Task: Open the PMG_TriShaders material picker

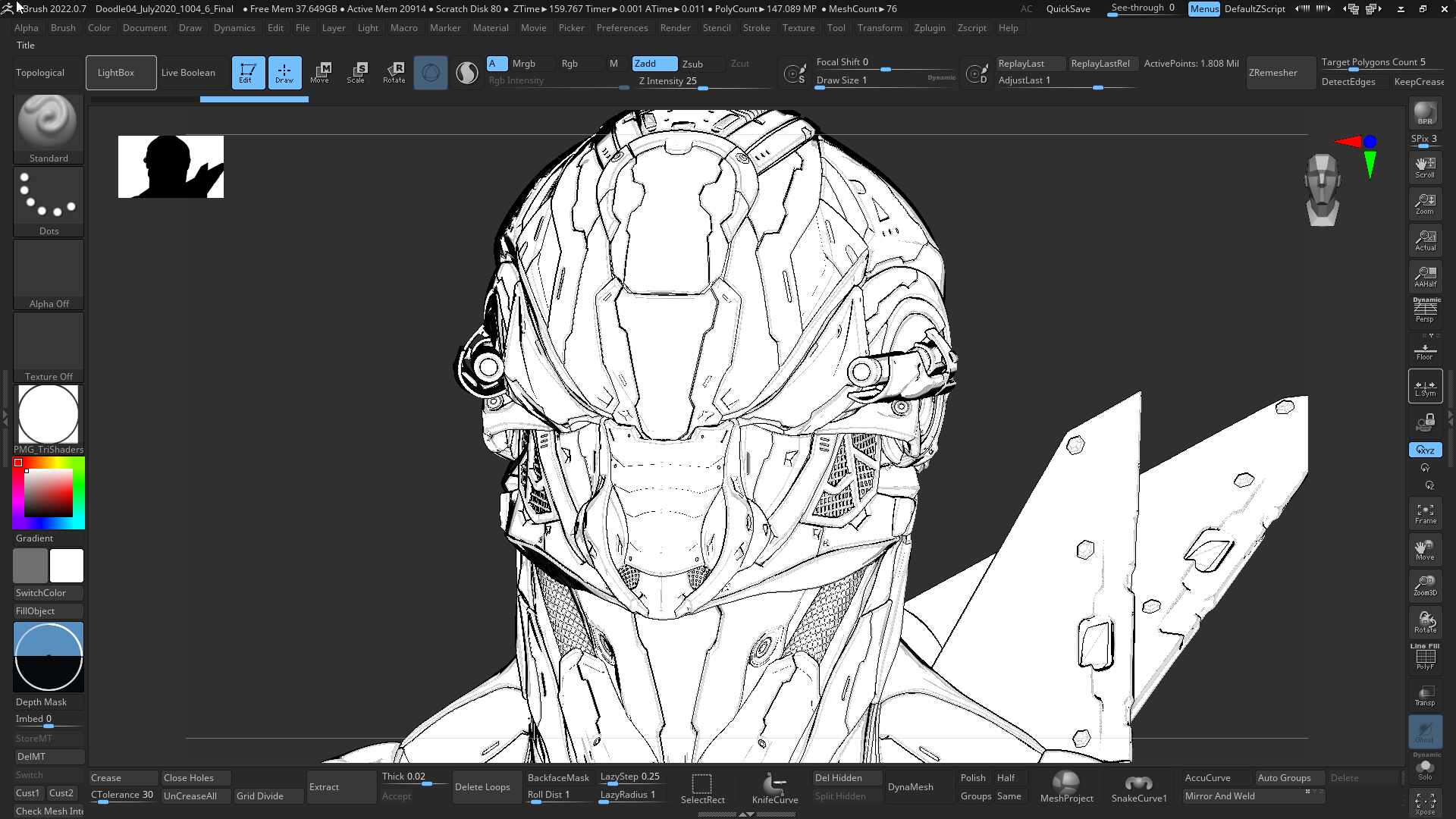Action: (49, 420)
